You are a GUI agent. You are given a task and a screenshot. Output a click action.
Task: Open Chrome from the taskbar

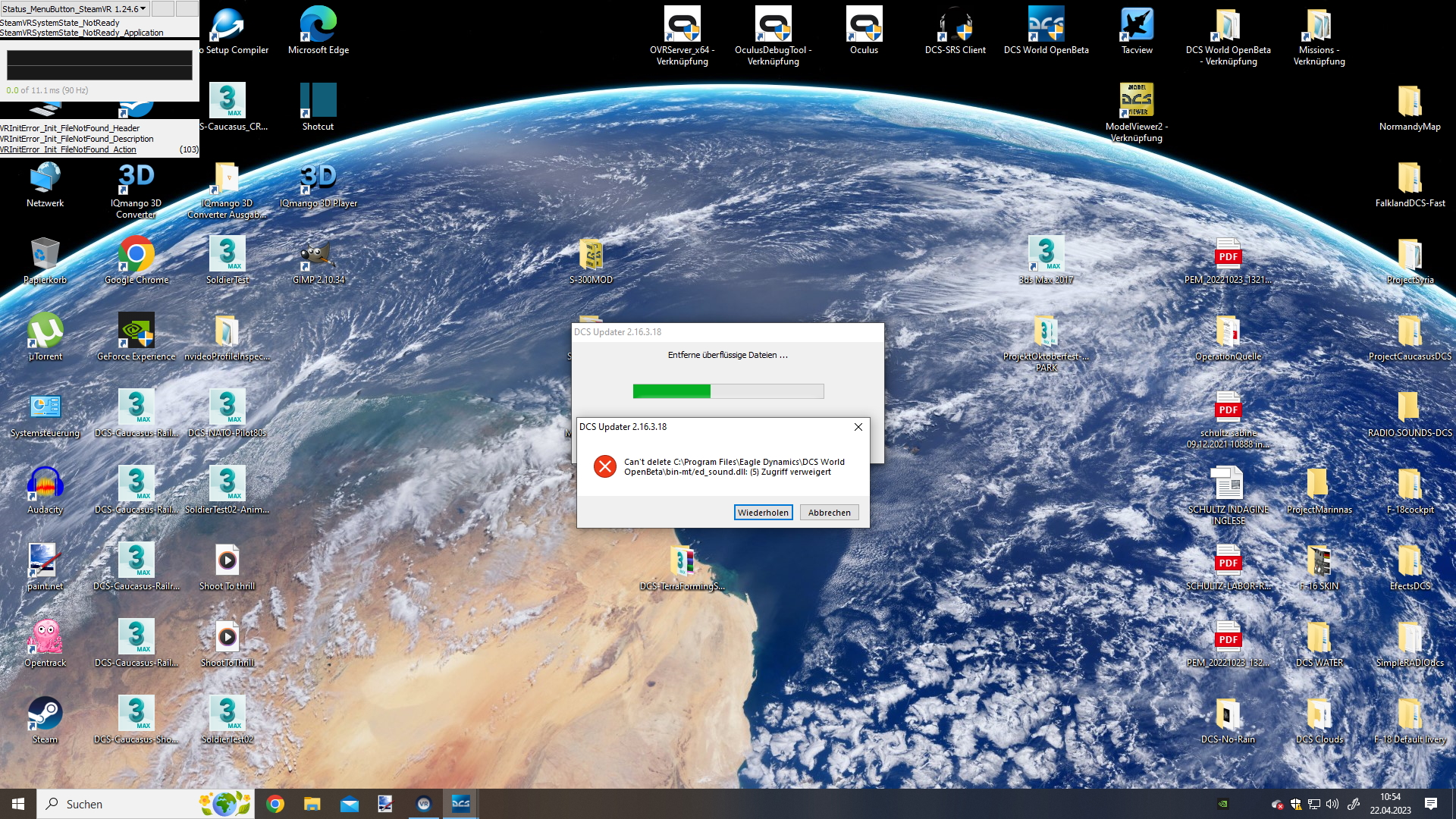275,804
